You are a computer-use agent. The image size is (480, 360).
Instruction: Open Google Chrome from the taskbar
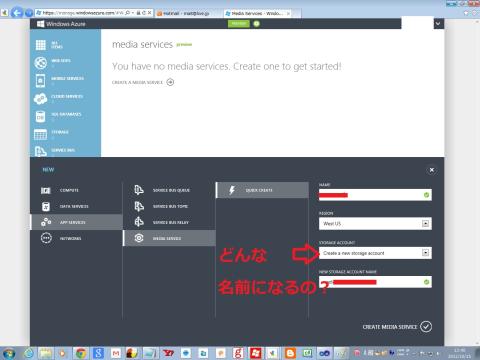[x=81, y=354]
